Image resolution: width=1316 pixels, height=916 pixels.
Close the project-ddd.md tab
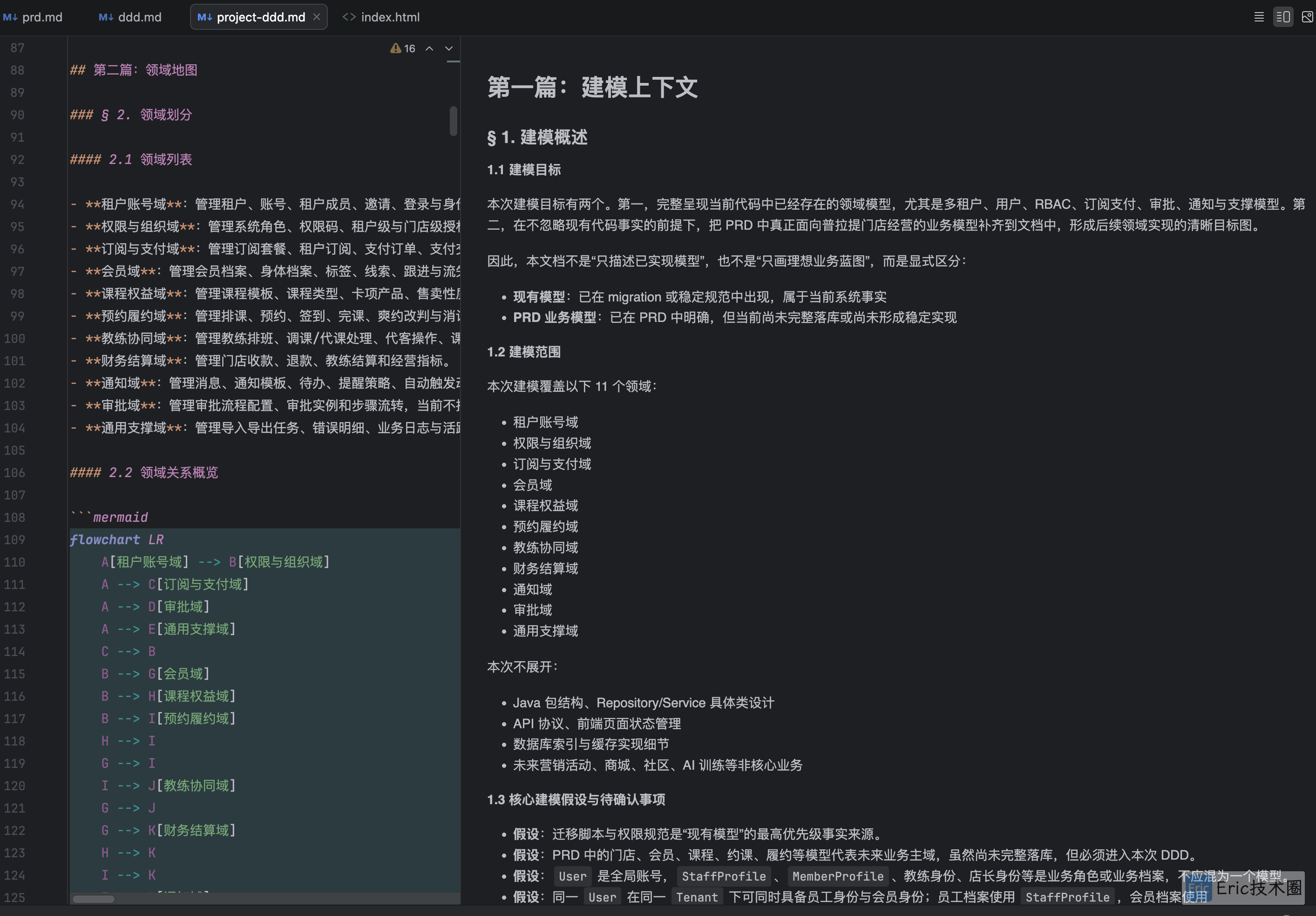pos(316,17)
